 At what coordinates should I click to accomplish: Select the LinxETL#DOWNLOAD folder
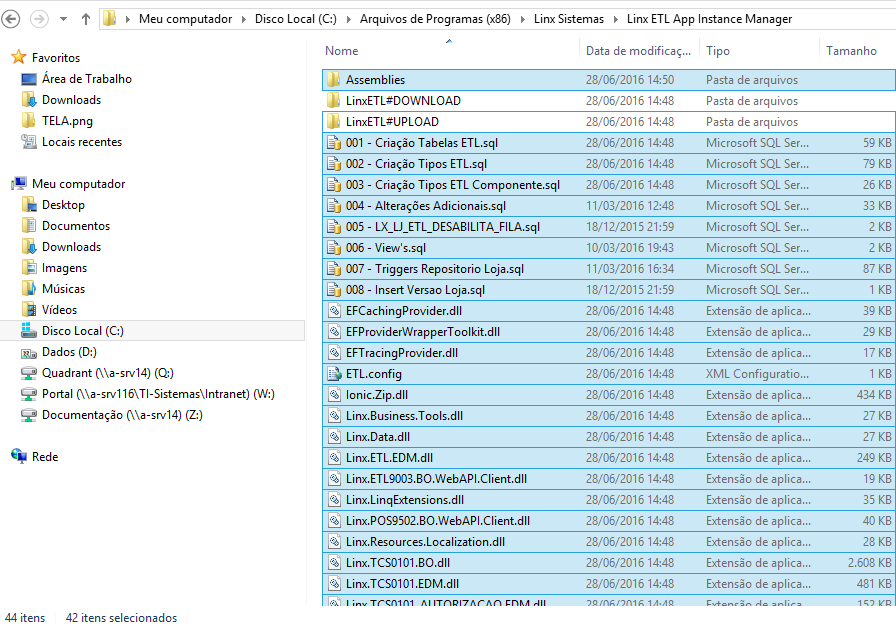tap(403, 101)
